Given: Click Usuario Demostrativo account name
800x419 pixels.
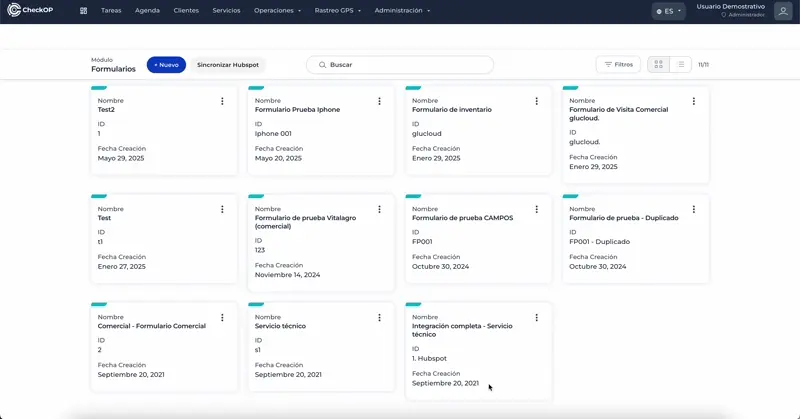Looking at the screenshot, I should click(731, 7).
